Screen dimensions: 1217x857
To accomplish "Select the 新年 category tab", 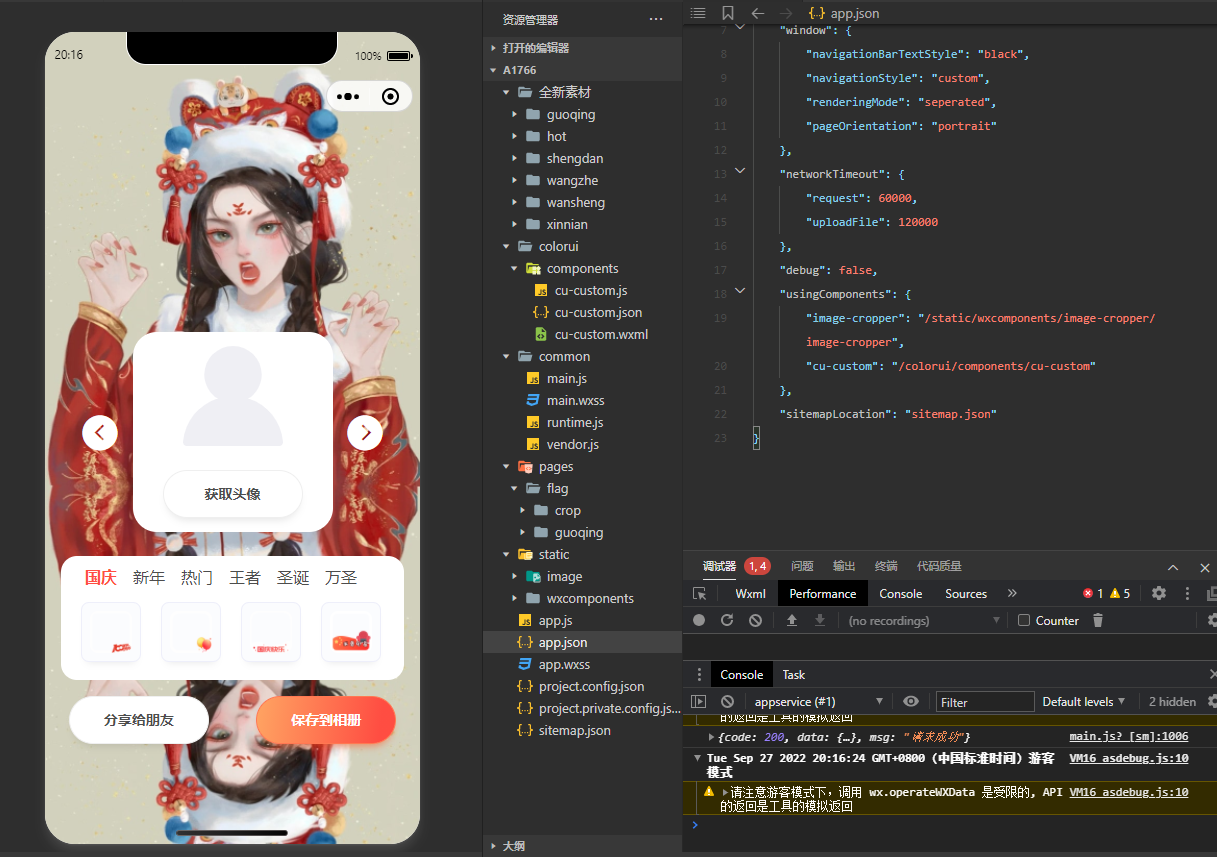I will 149,578.
